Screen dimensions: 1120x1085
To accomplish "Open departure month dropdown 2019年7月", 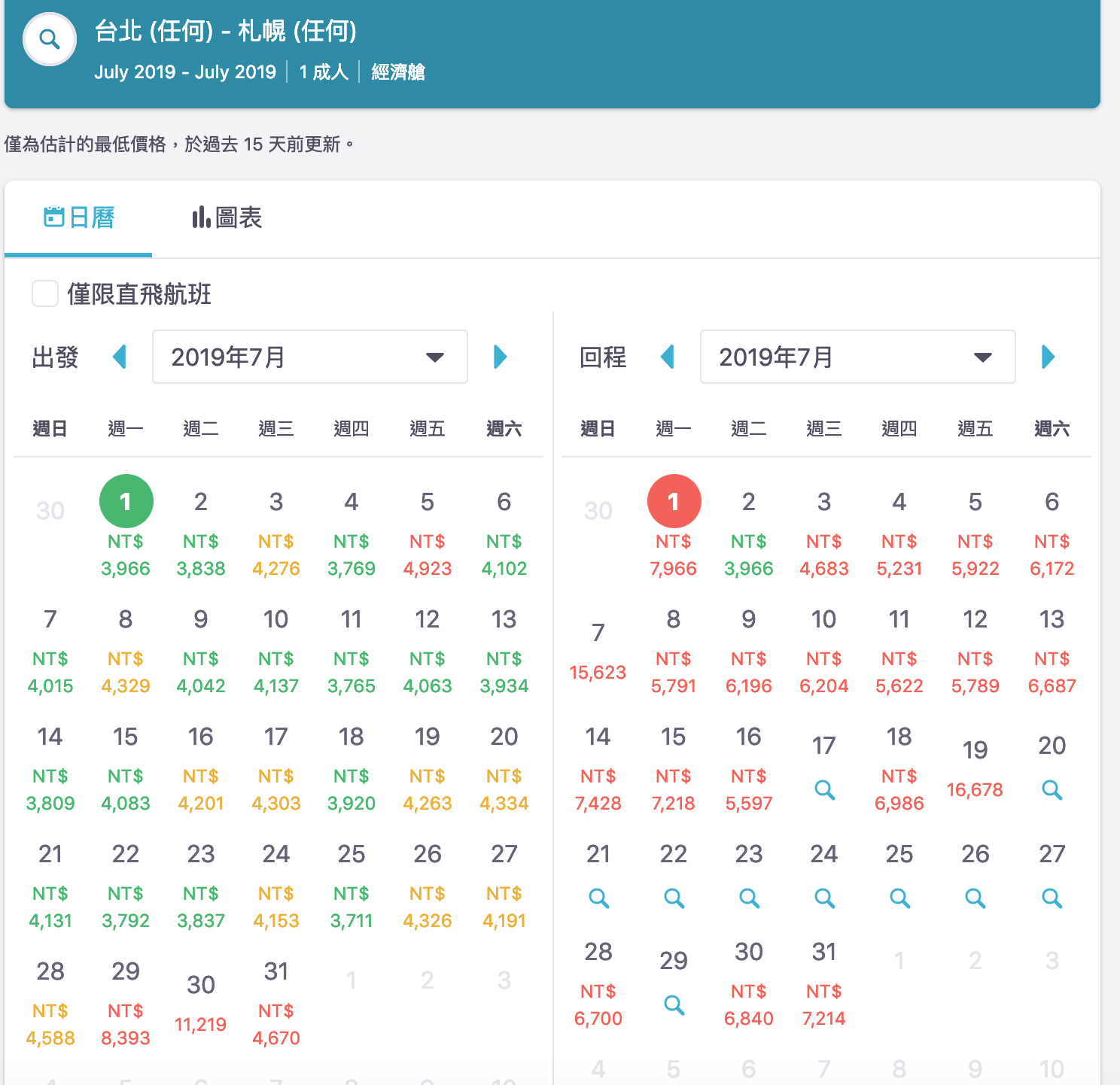I will click(x=310, y=357).
